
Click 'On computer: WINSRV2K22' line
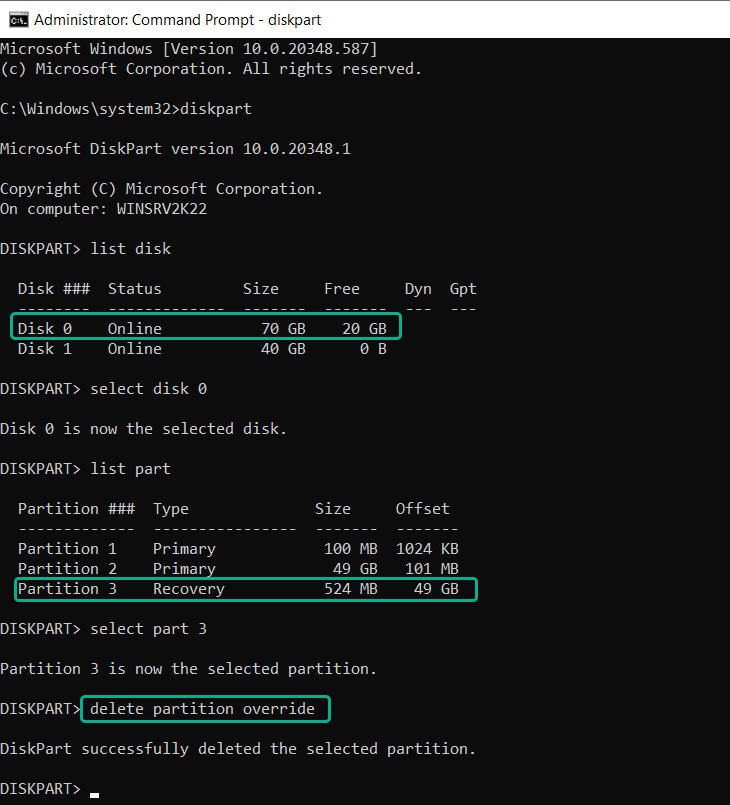click(103, 209)
